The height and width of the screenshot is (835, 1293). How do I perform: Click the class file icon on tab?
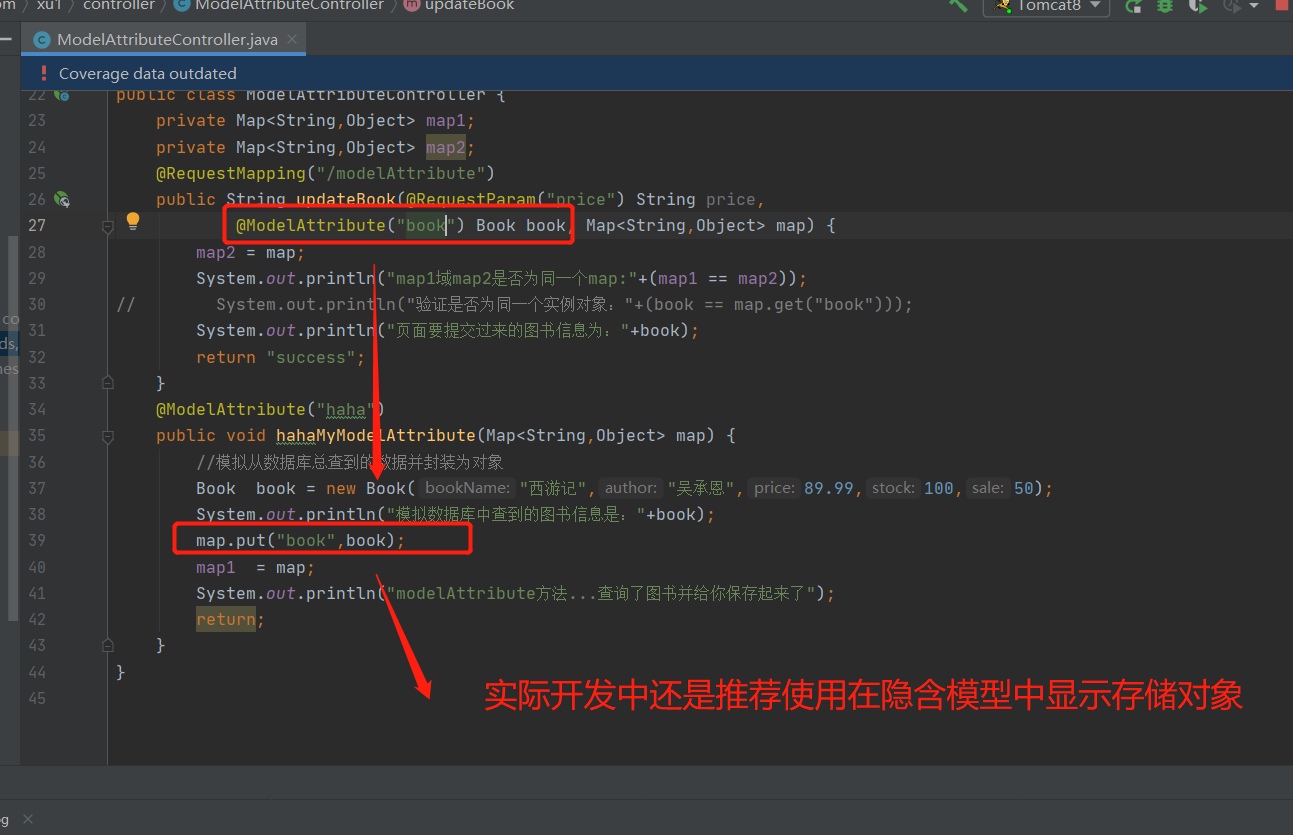(42, 40)
